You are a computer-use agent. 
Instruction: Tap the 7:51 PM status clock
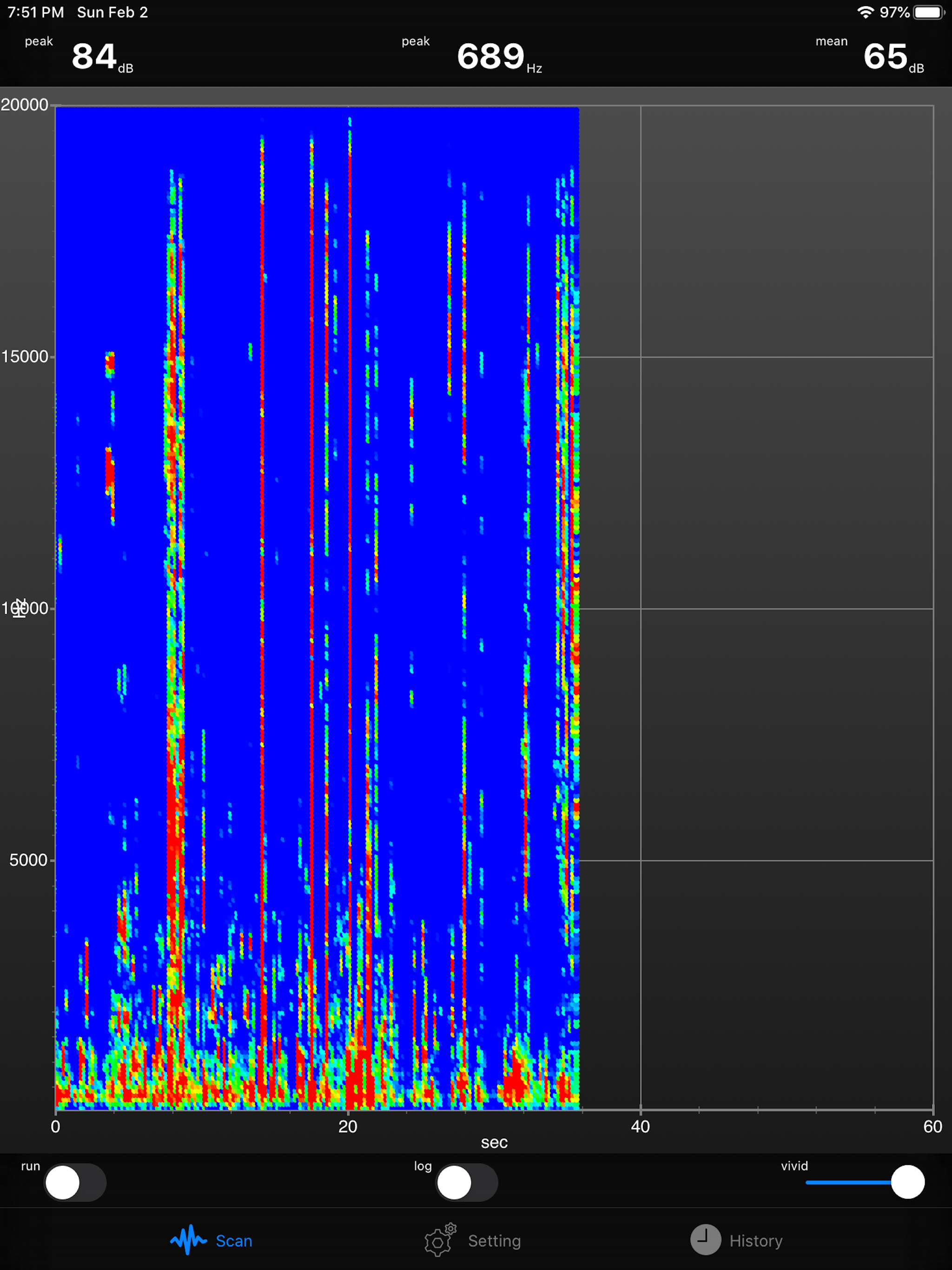coord(36,12)
